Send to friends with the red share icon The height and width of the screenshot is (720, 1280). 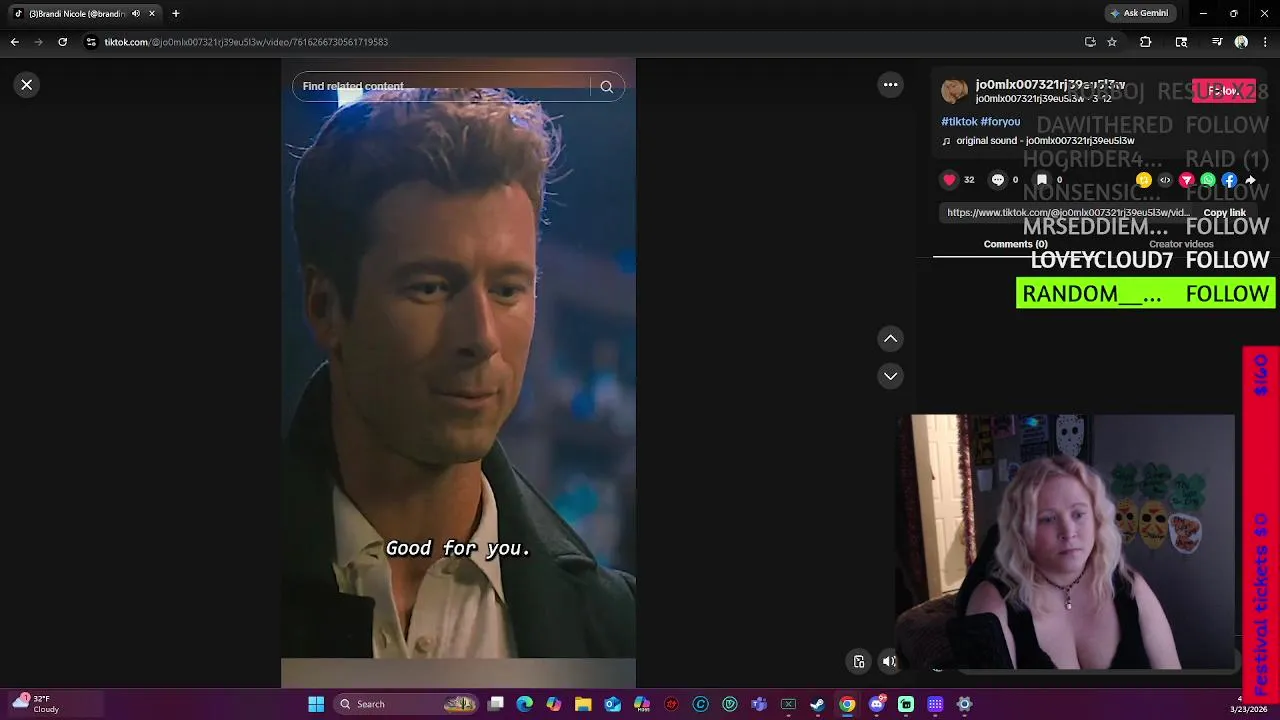(x=1186, y=180)
